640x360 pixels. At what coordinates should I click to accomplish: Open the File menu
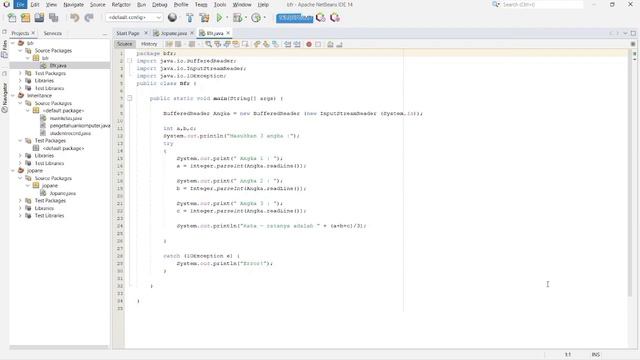[20, 4]
